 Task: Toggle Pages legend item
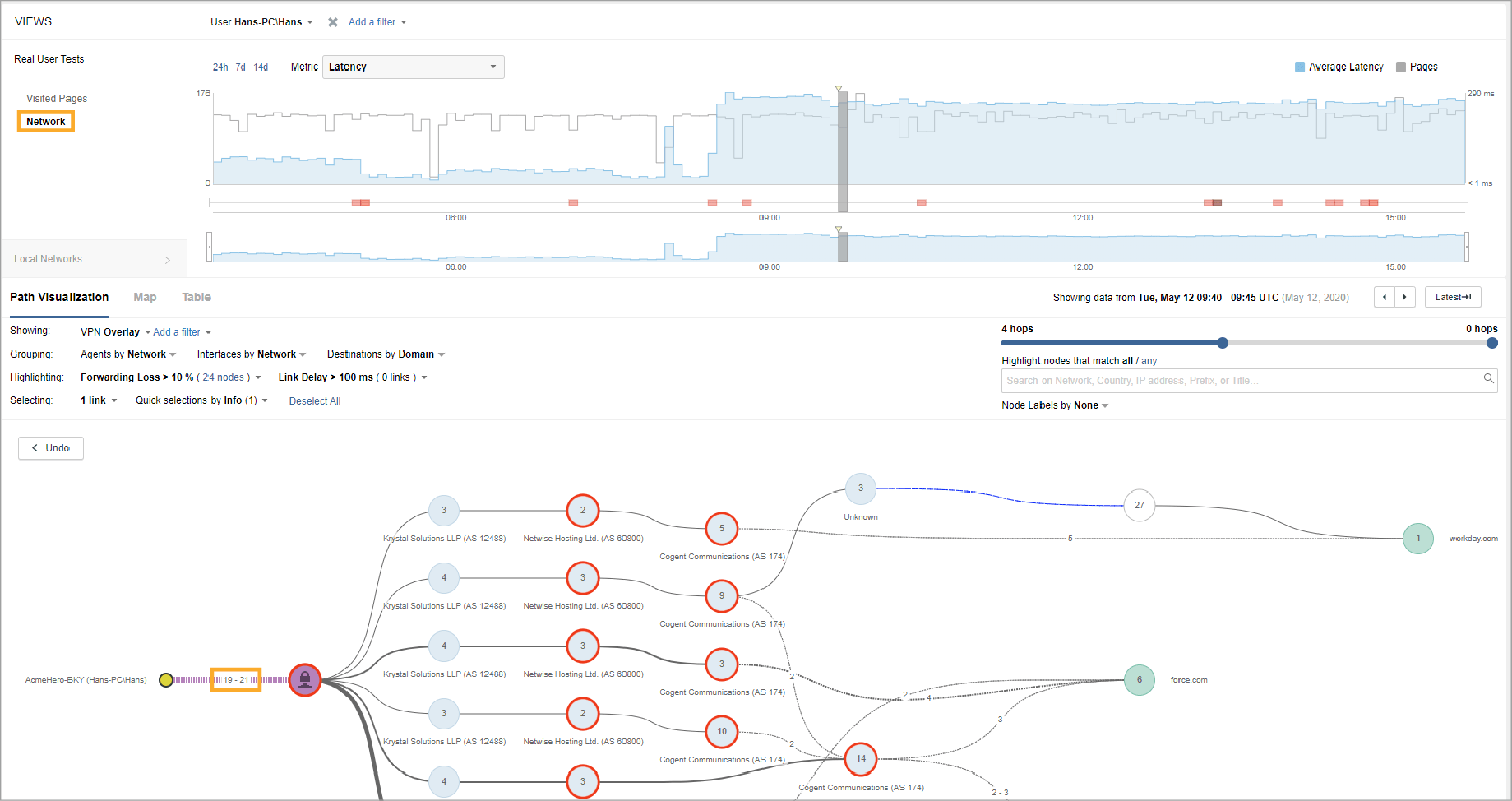1417,67
